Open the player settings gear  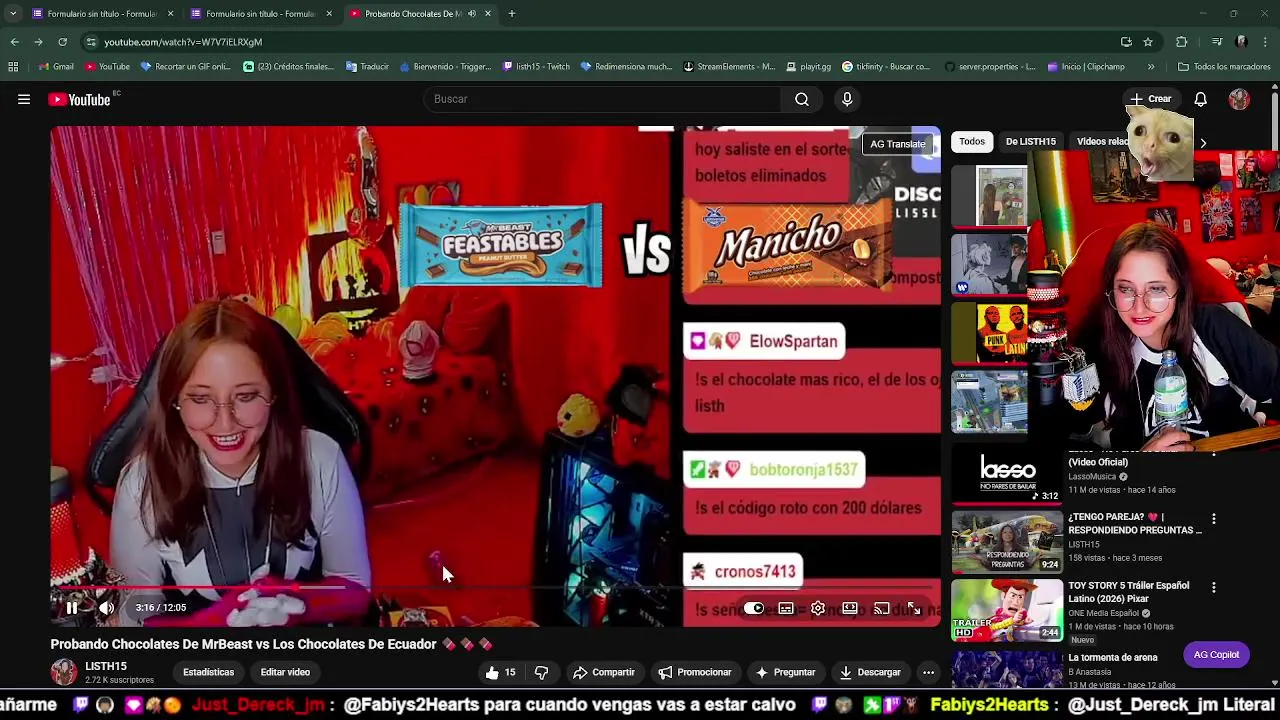pos(818,608)
